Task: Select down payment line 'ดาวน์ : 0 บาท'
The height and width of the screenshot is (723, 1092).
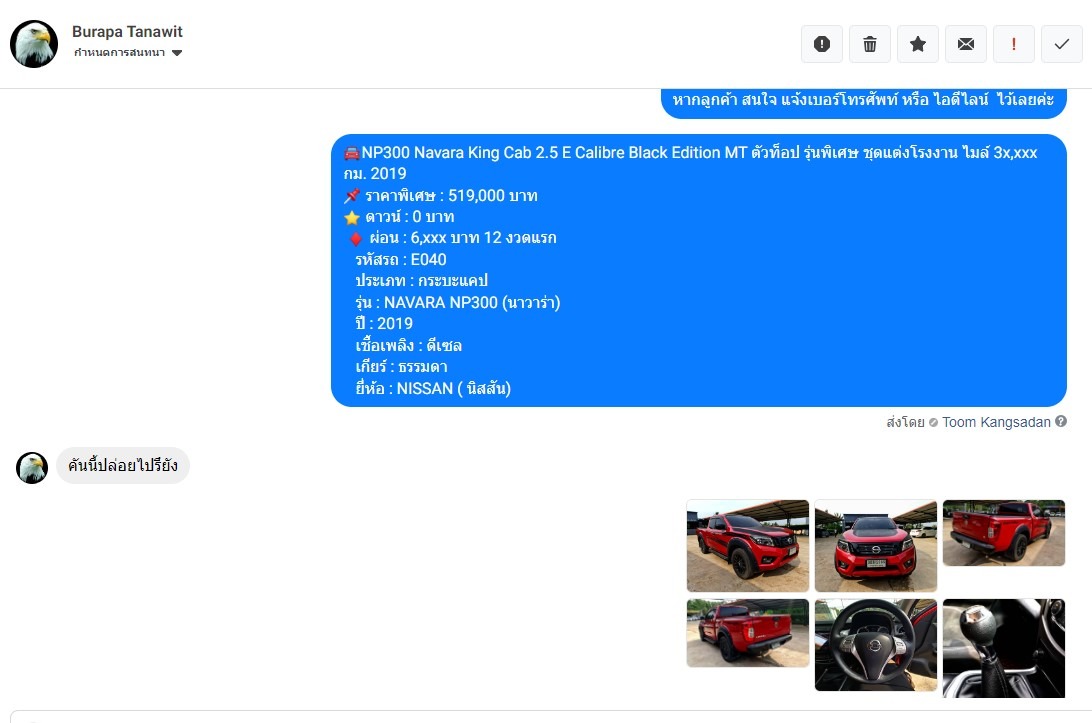Action: (399, 217)
